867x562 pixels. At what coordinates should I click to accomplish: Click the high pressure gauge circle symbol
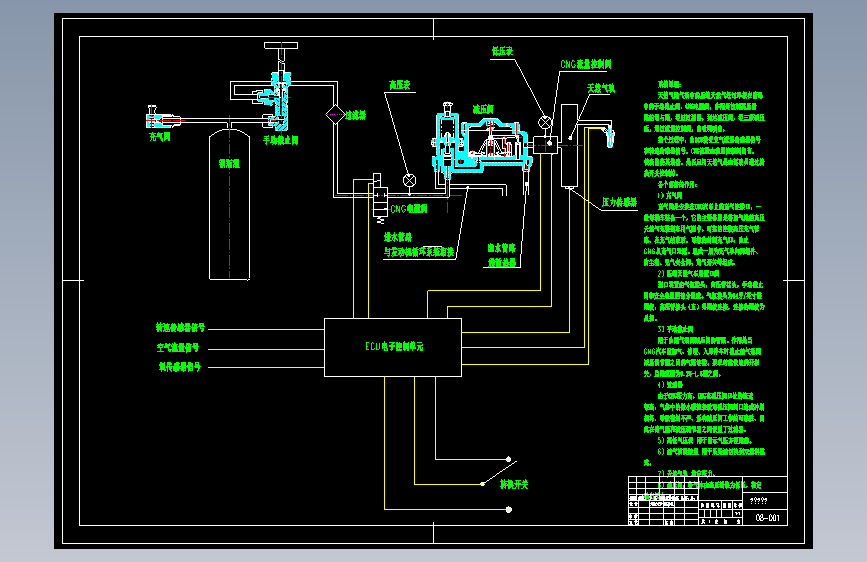pos(409,180)
